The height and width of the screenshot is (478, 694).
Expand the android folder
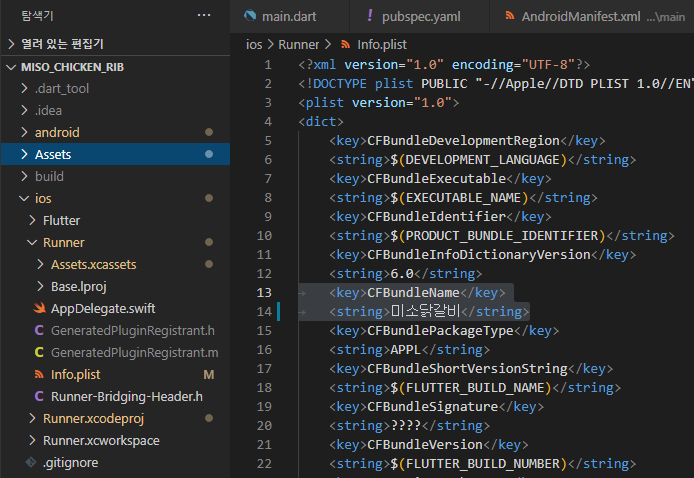[x=25, y=132]
